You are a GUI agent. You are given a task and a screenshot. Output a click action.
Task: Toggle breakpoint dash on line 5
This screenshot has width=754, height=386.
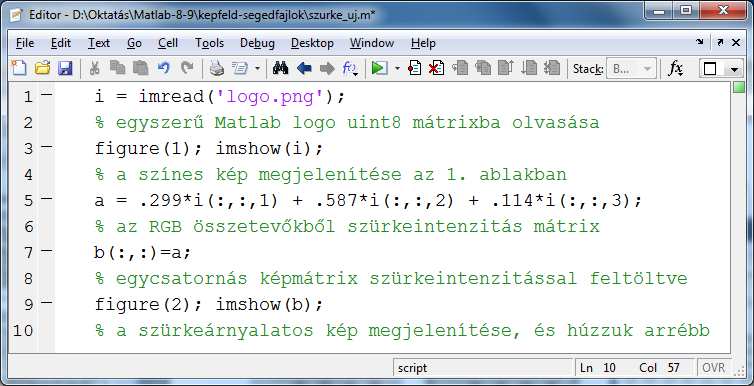point(47,198)
